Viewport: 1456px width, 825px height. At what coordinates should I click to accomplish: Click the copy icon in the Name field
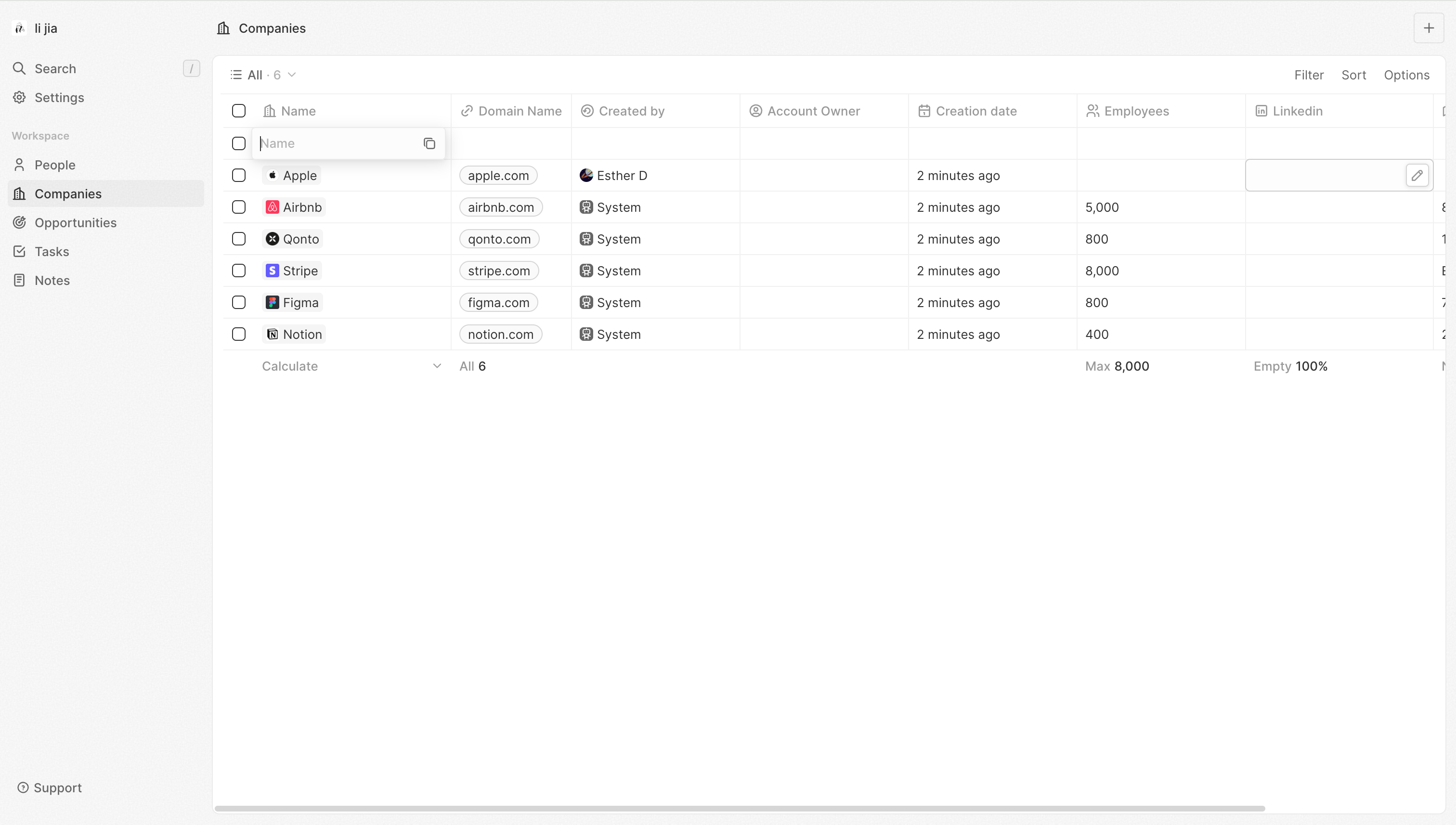coord(429,144)
